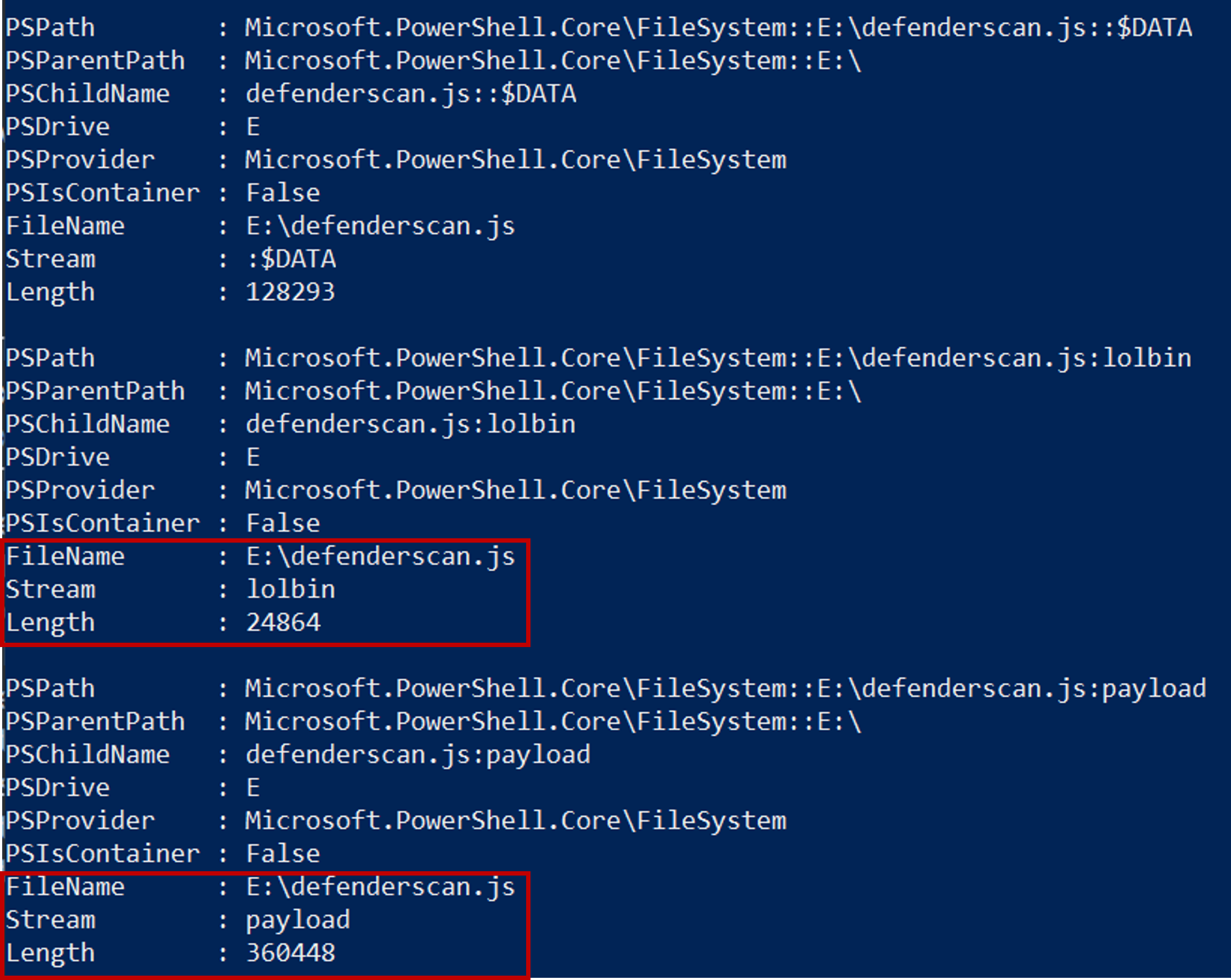Image resolution: width=1231 pixels, height=980 pixels.
Task: Click the FileName label in the first block
Action: pos(65,226)
